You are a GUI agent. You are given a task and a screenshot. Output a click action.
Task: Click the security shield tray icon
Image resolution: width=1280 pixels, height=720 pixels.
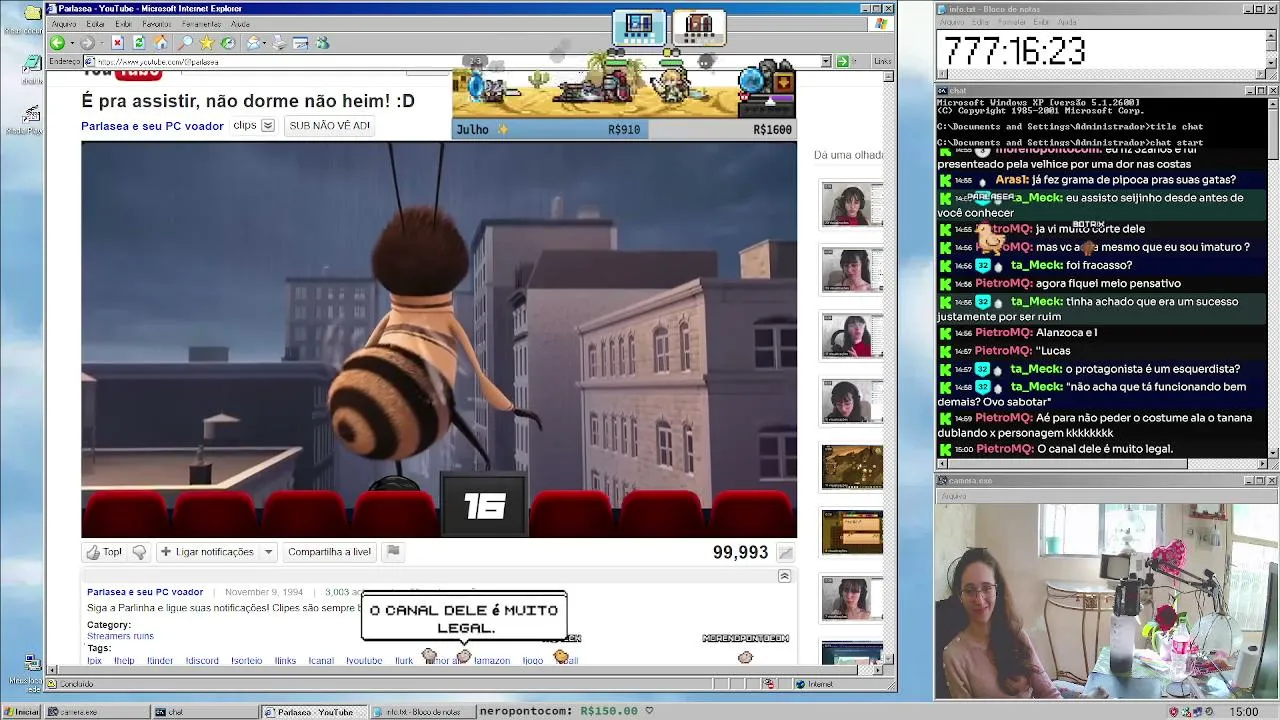(1174, 712)
